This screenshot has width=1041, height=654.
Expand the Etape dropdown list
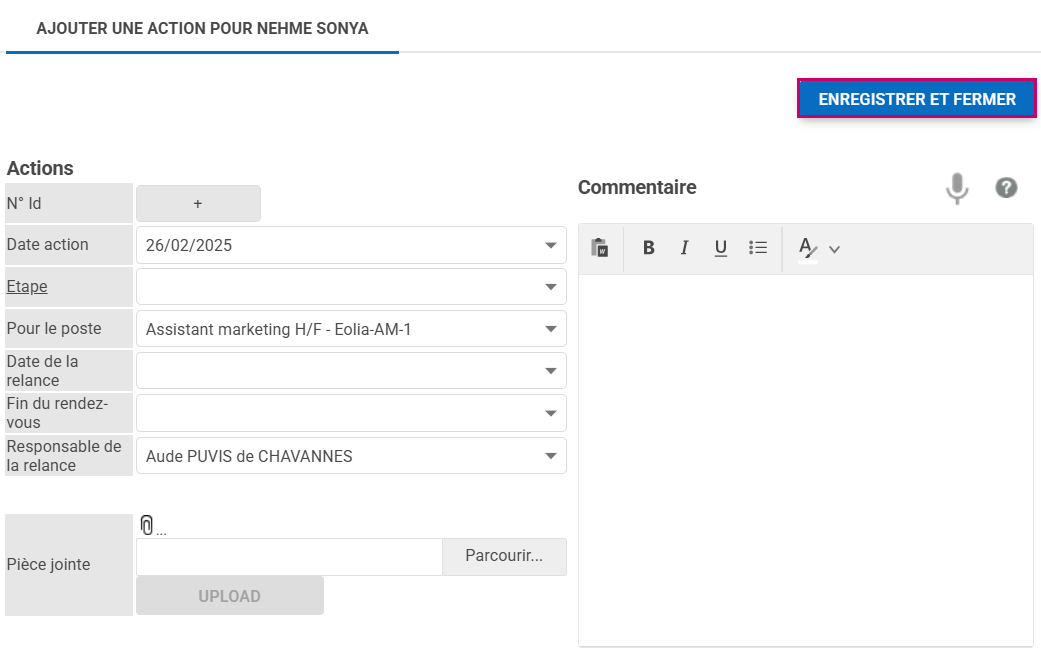[550, 287]
